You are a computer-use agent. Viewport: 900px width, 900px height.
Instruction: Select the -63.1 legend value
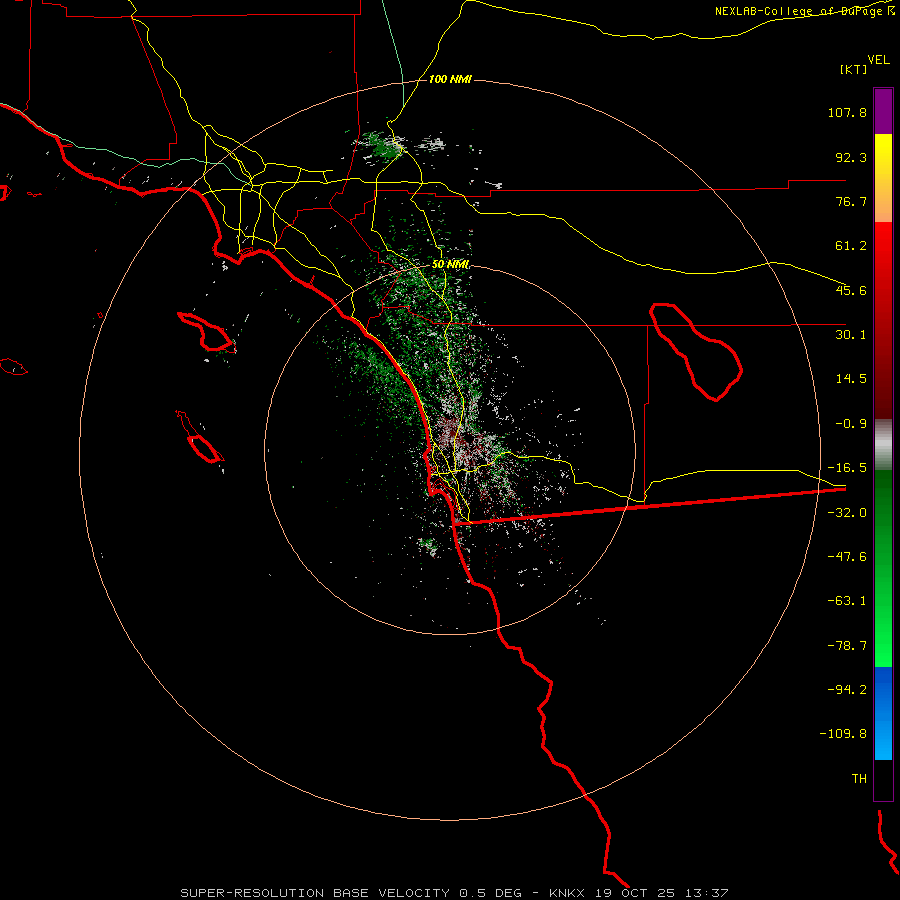[x=847, y=601]
